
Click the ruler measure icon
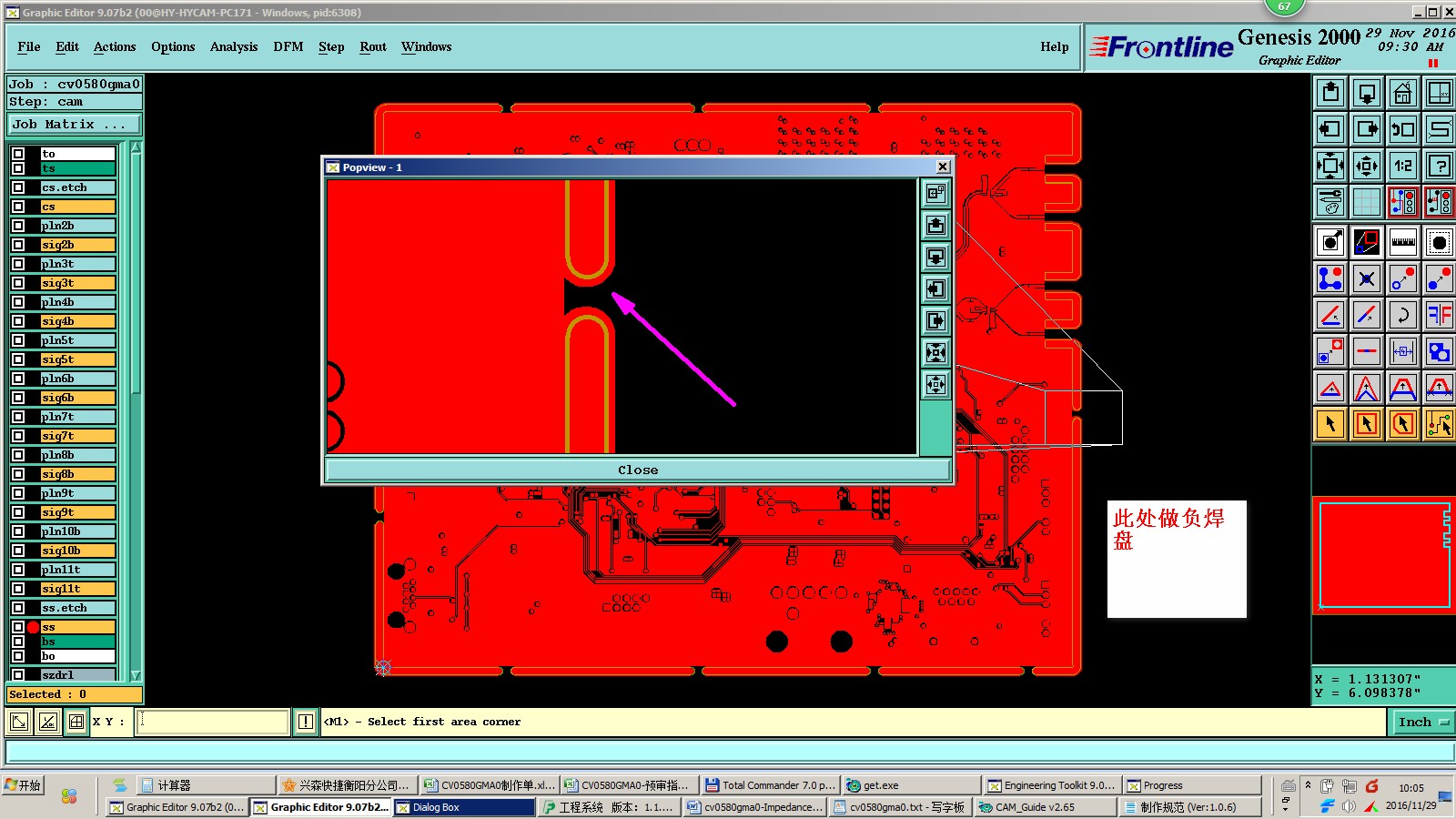point(1403,242)
